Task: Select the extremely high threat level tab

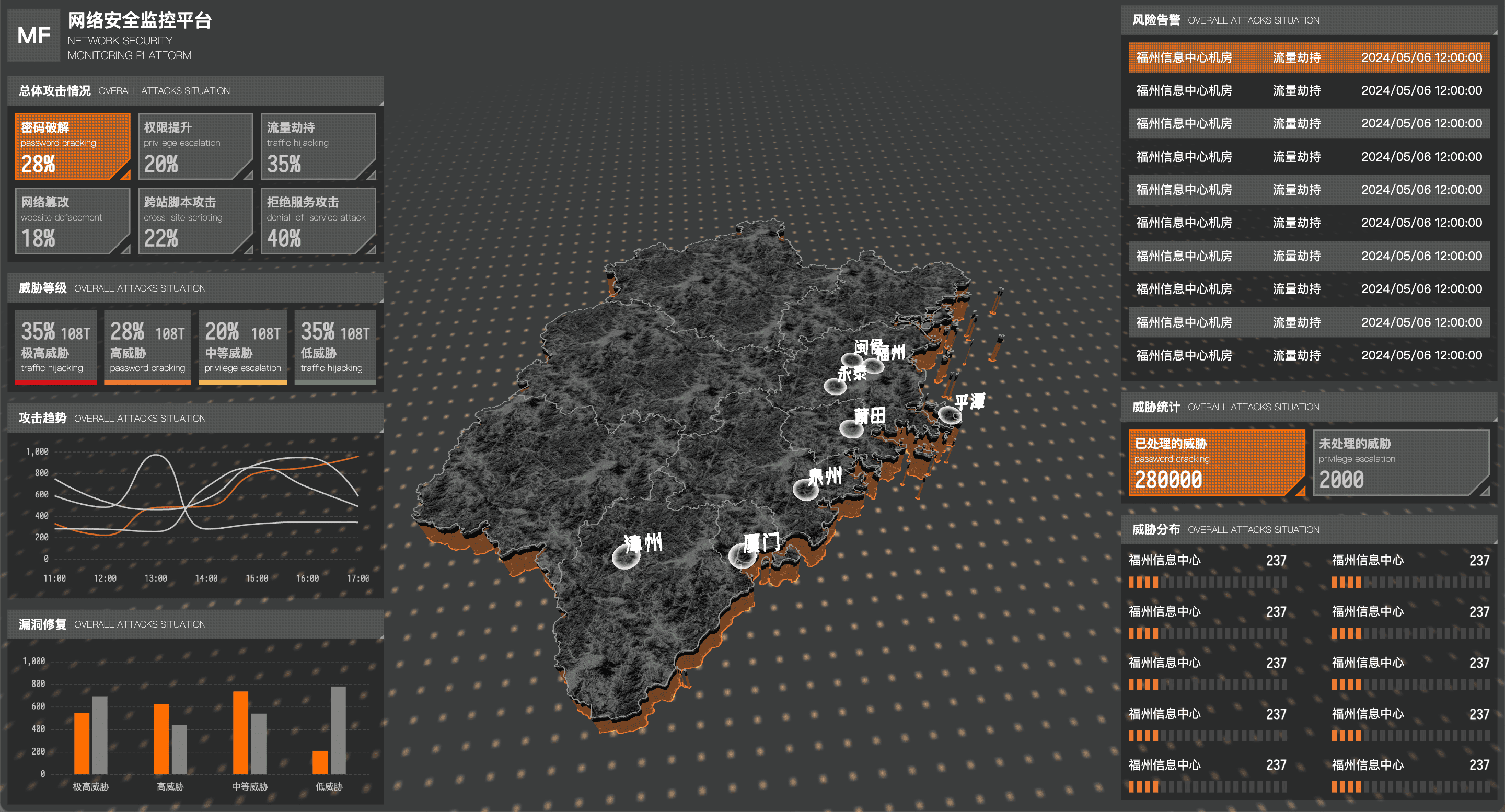Action: 55,348
